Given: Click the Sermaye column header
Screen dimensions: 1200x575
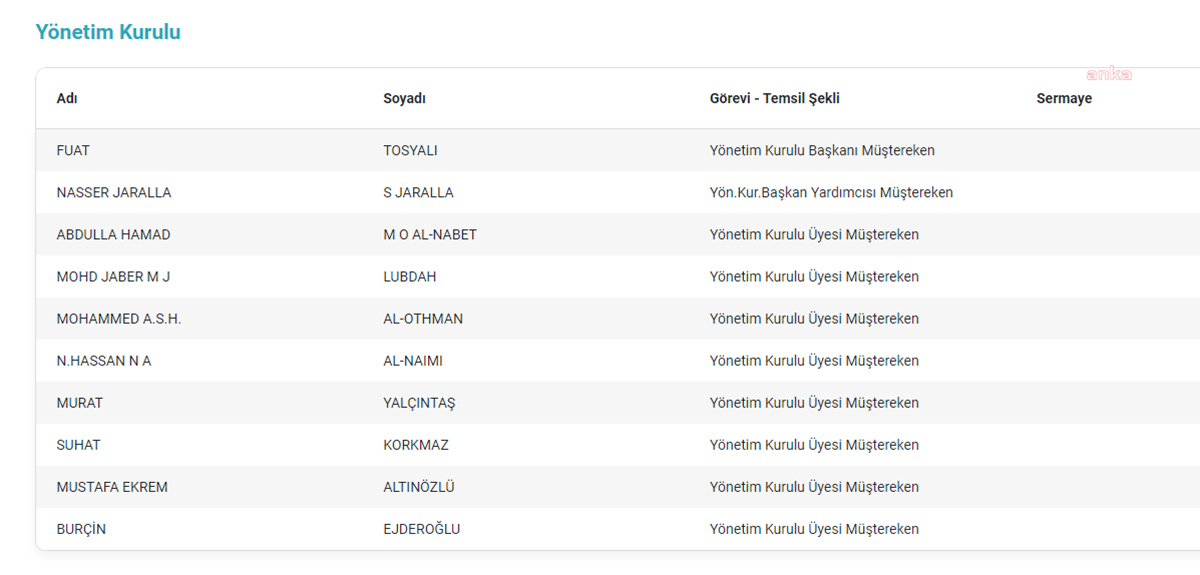Looking at the screenshot, I should (1064, 99).
